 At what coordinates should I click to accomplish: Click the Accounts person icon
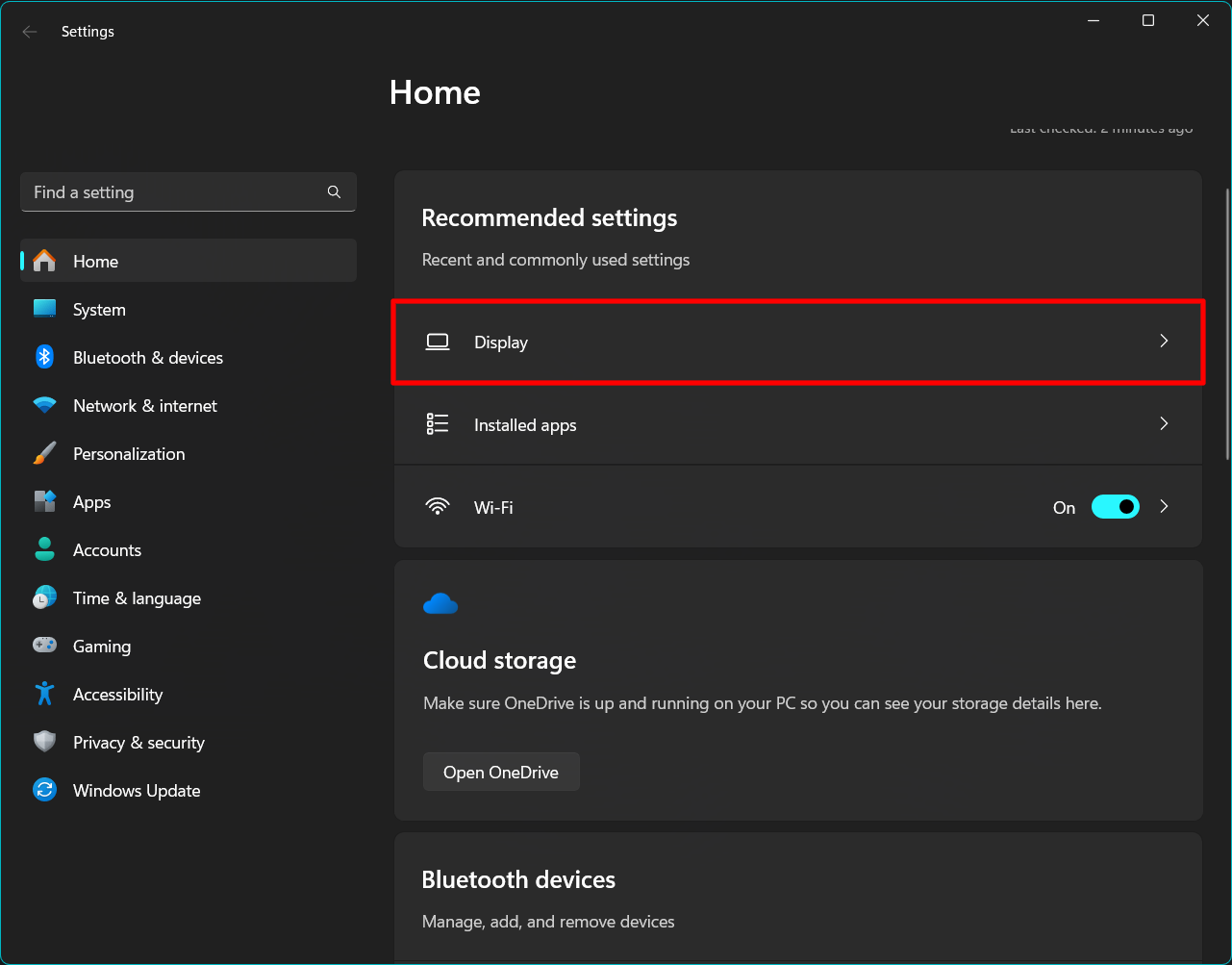tap(44, 549)
